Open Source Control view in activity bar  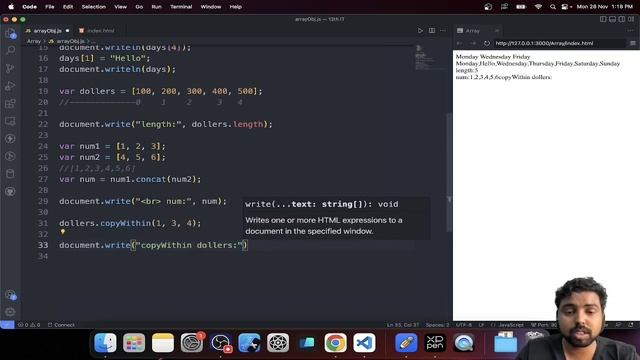coord(10,68)
